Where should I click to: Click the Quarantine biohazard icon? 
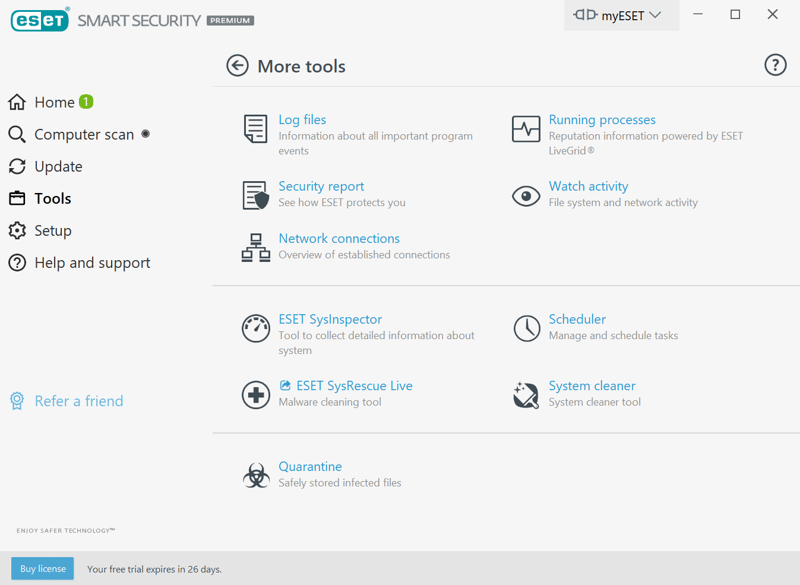point(256,475)
